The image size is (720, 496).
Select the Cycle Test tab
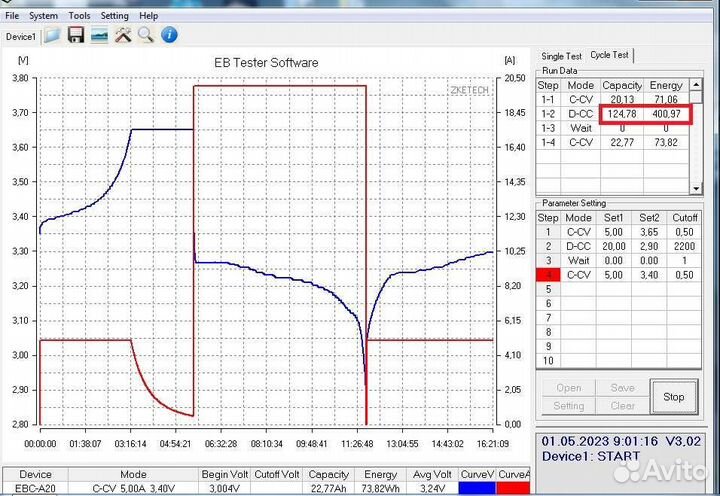pos(609,55)
